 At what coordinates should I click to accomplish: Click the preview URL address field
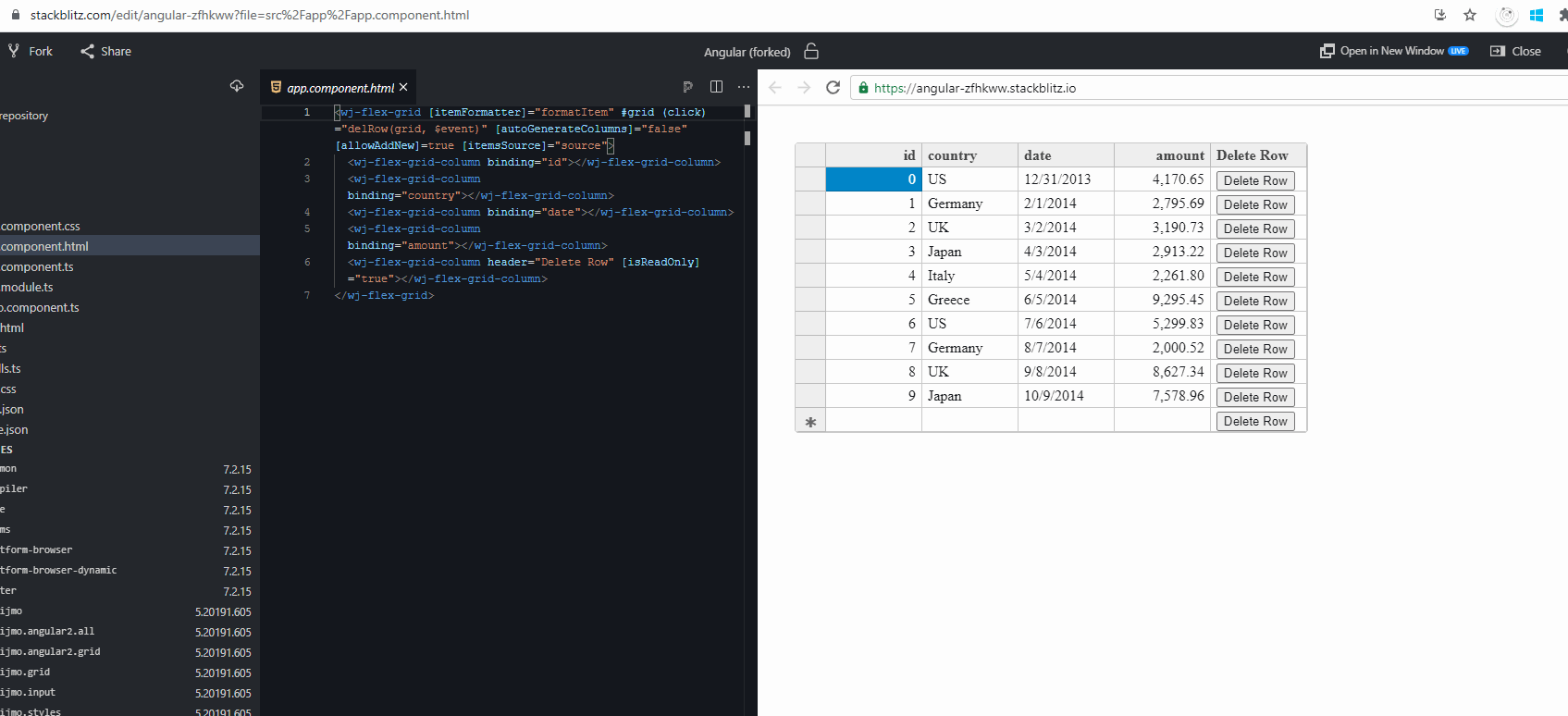pos(1208,88)
